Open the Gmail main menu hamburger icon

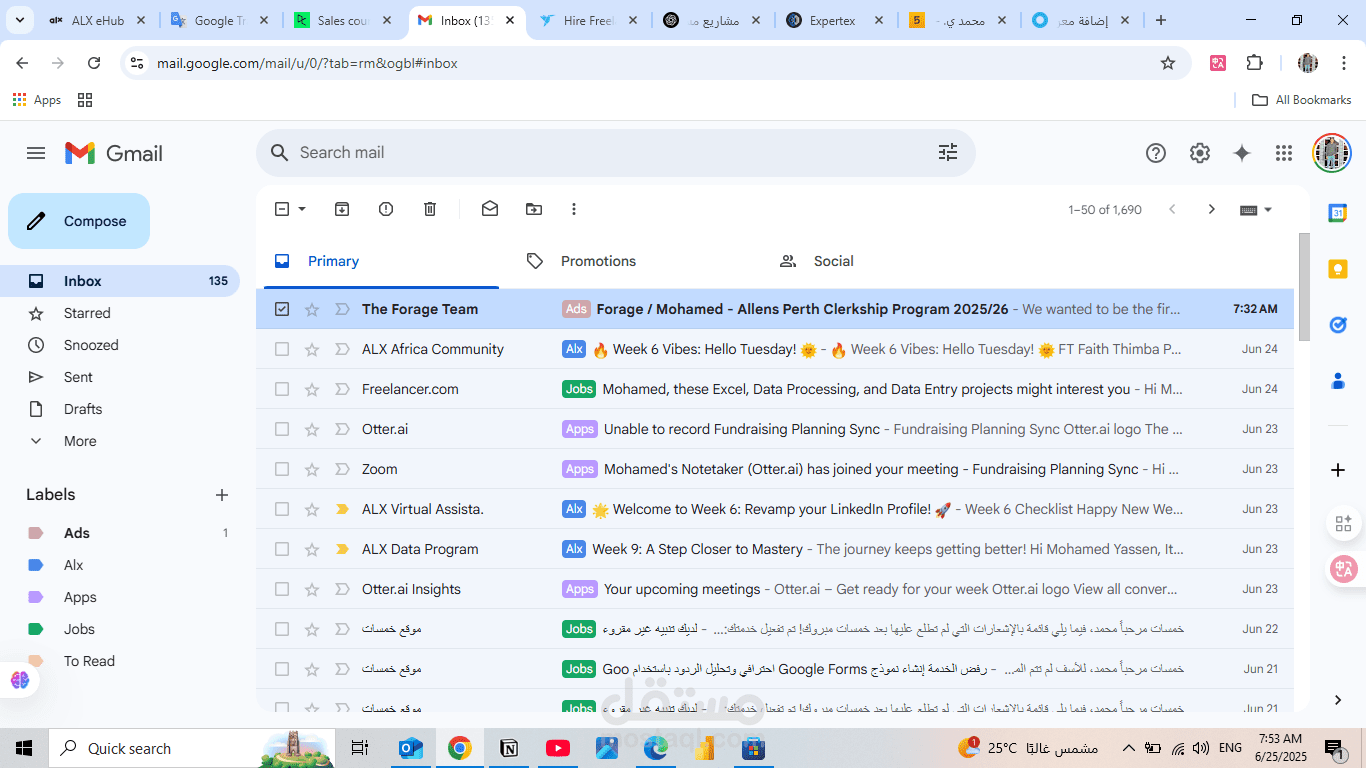pos(36,153)
